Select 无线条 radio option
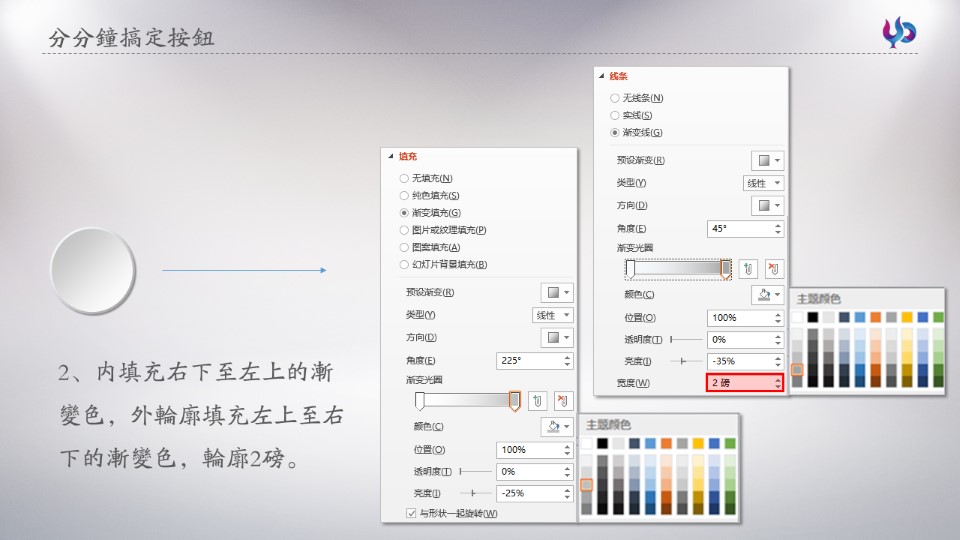The width and height of the screenshot is (960, 540). click(615, 98)
